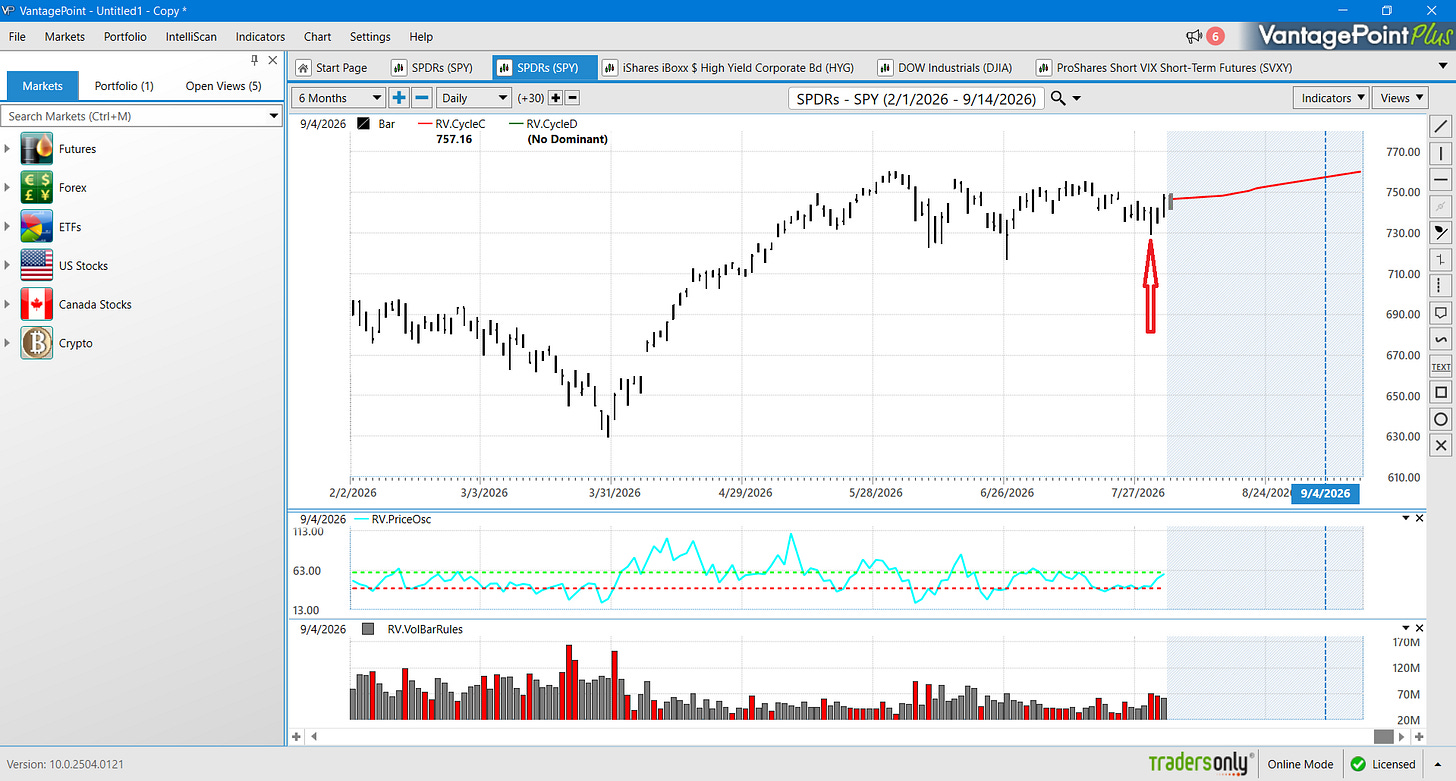
Task: Open the Views button dropdown
Action: point(1400,98)
